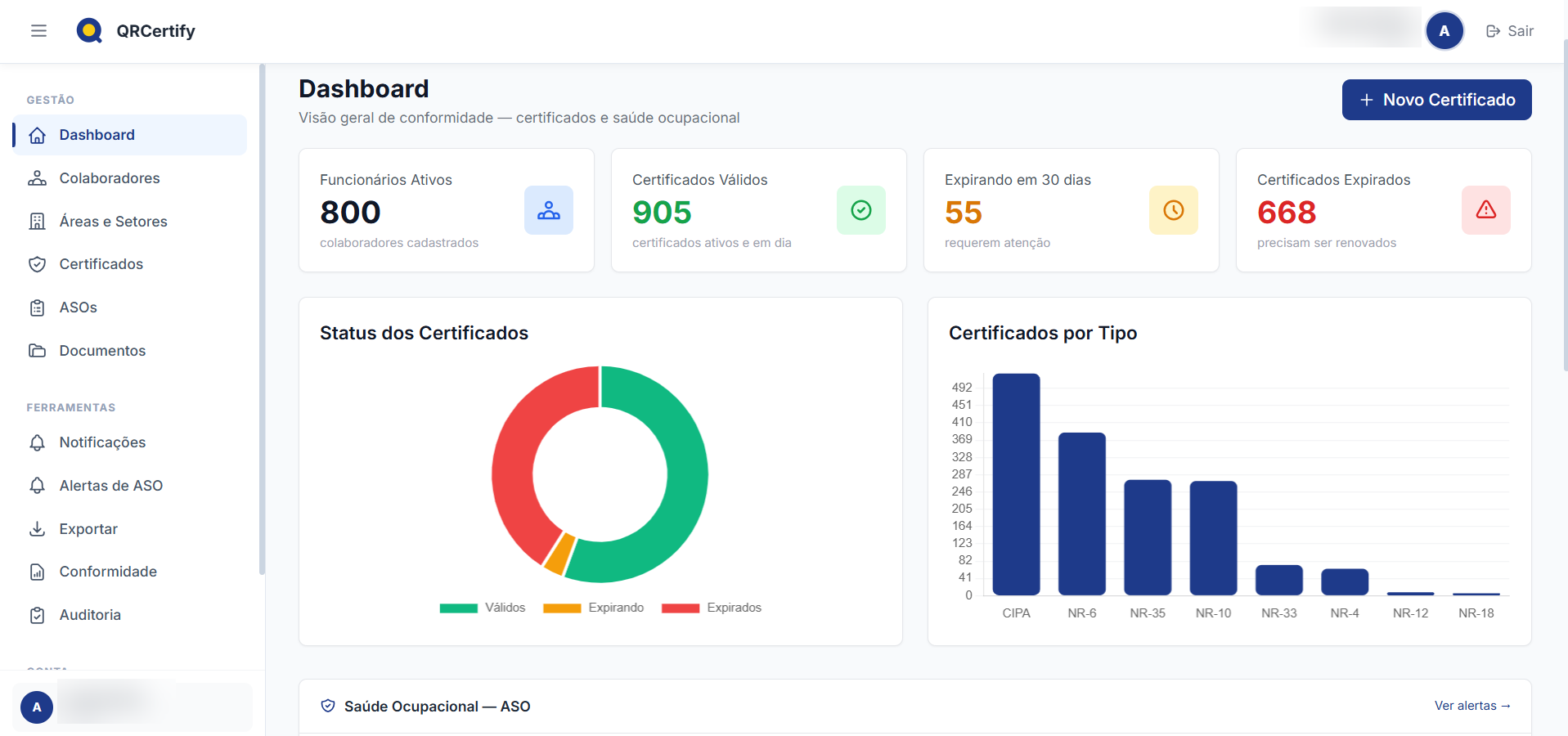
Task: Click the Novo Certificado button
Action: click(1436, 100)
